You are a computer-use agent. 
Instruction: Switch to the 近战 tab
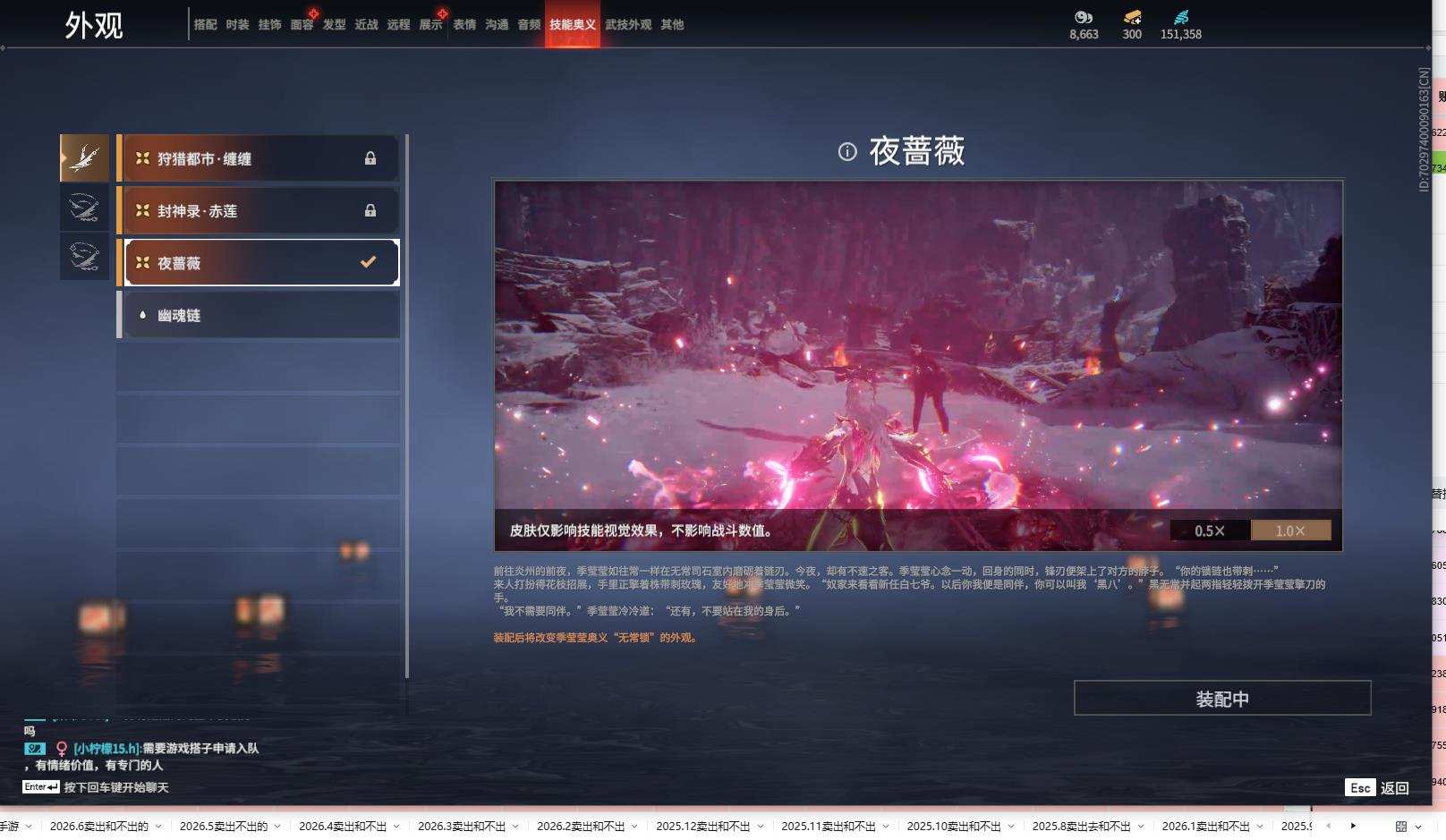point(366,25)
